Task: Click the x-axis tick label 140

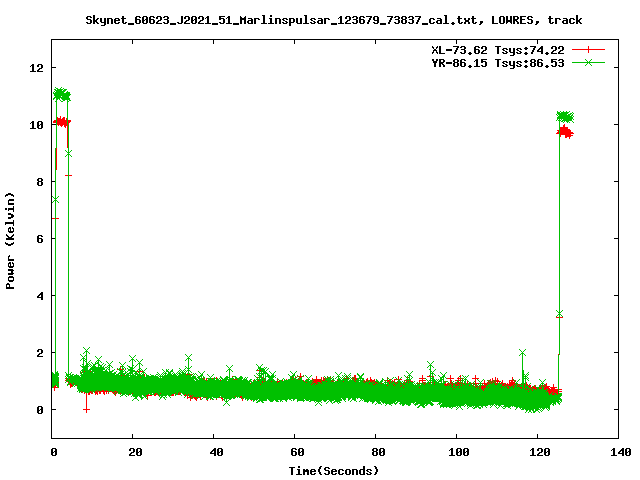Action: 620,452
